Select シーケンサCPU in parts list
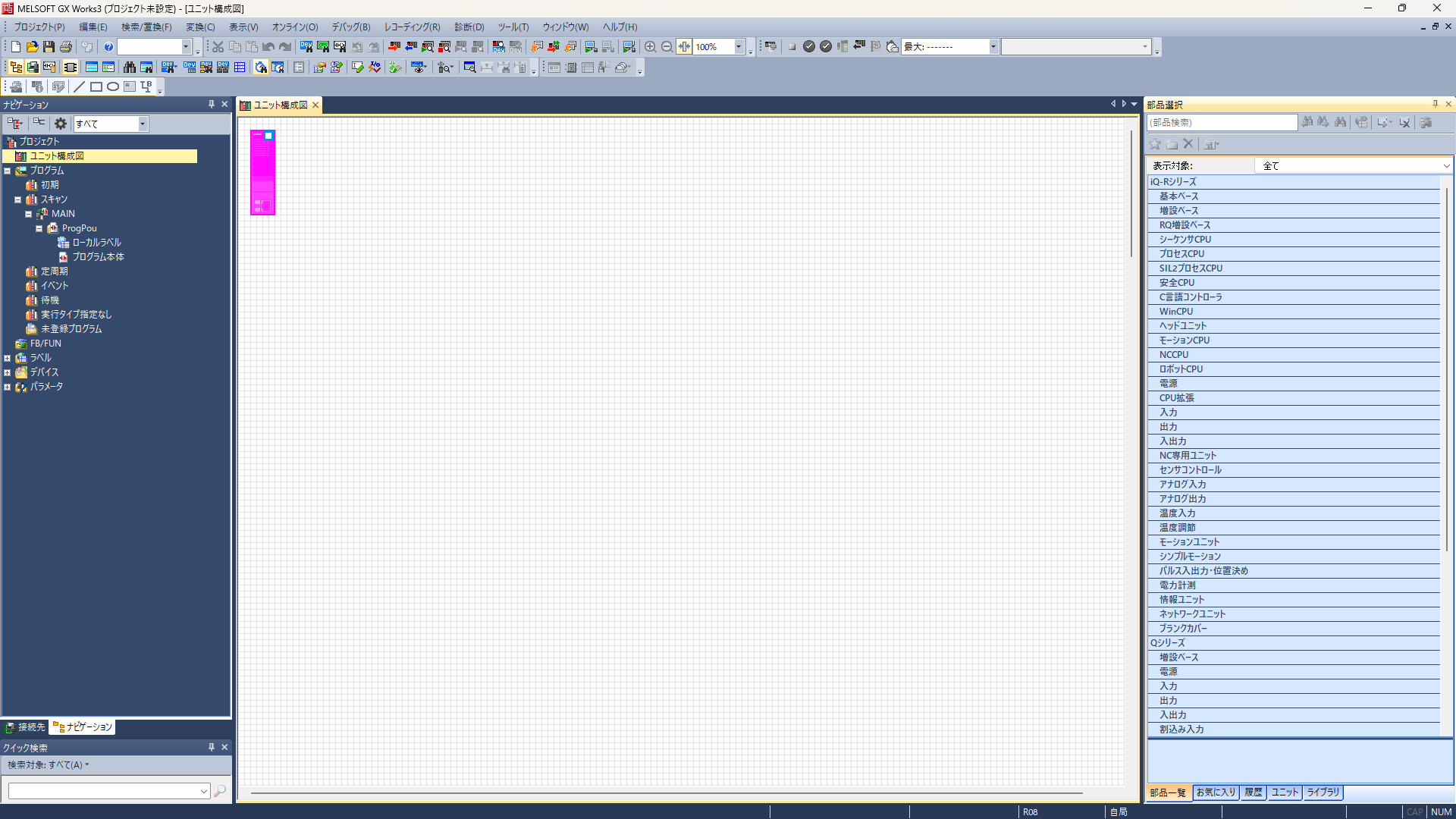1456x819 pixels. (x=1185, y=240)
